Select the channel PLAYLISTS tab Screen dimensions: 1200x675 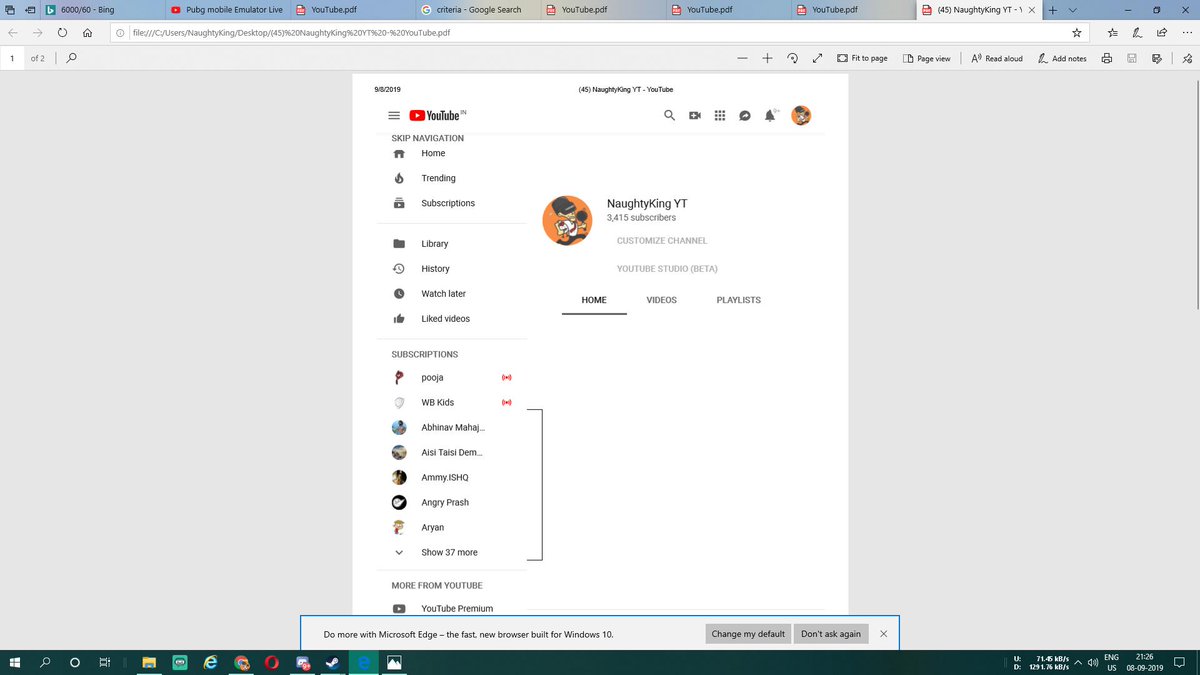click(738, 300)
